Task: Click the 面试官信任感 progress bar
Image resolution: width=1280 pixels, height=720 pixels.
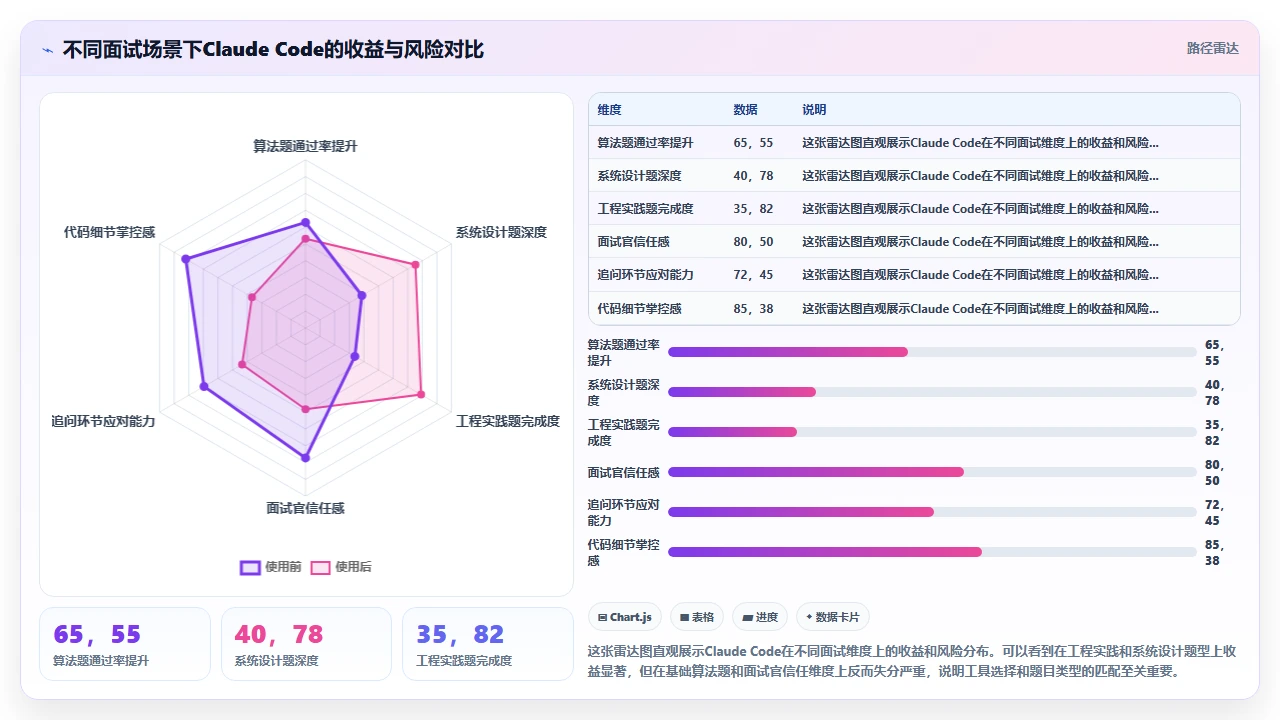Action: coord(932,472)
